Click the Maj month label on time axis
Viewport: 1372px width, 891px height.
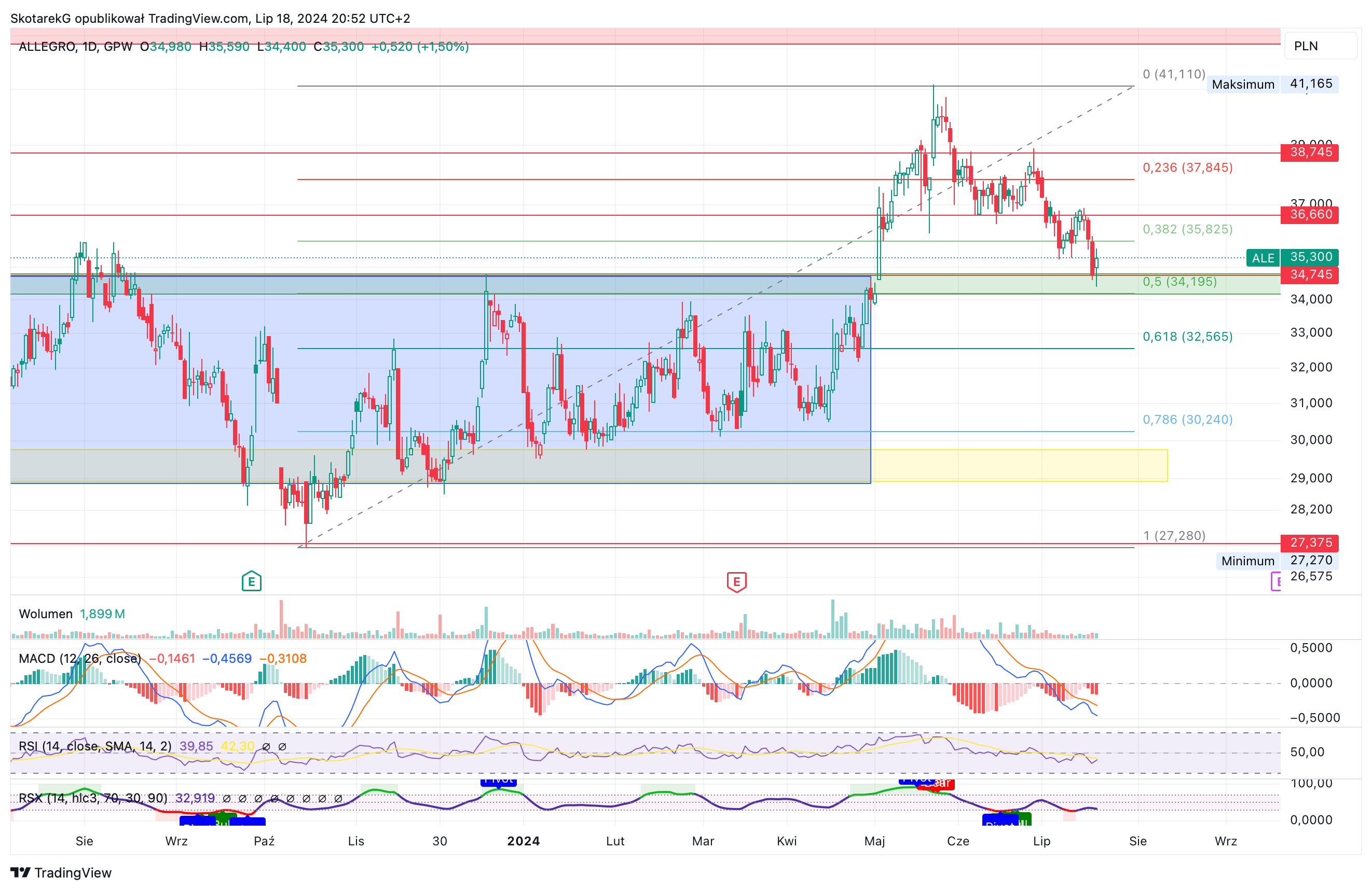[x=874, y=841]
